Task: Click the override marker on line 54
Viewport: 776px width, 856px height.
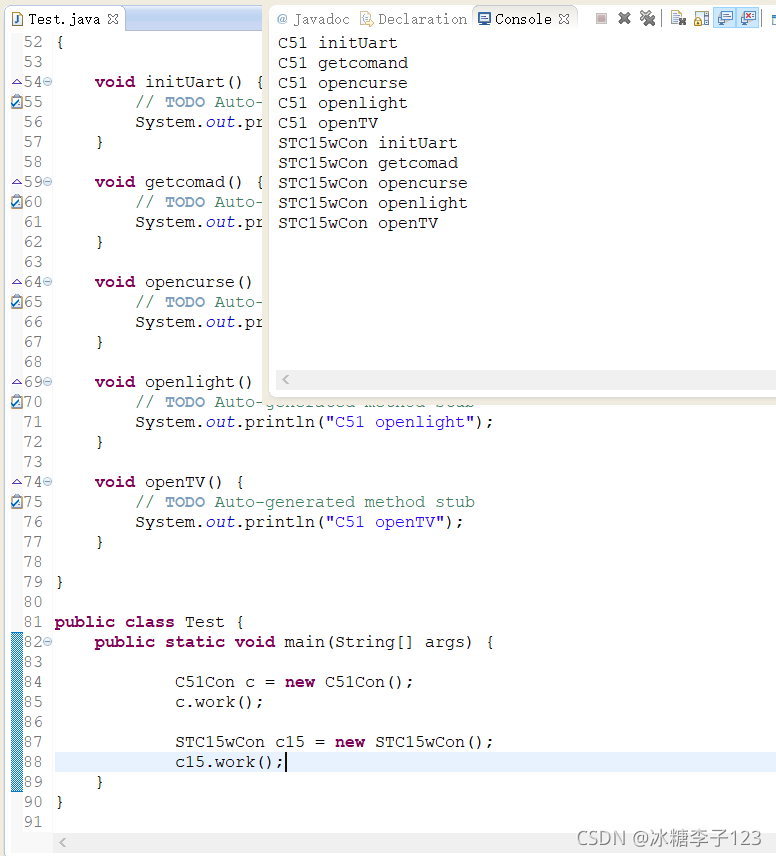Action: pos(17,82)
